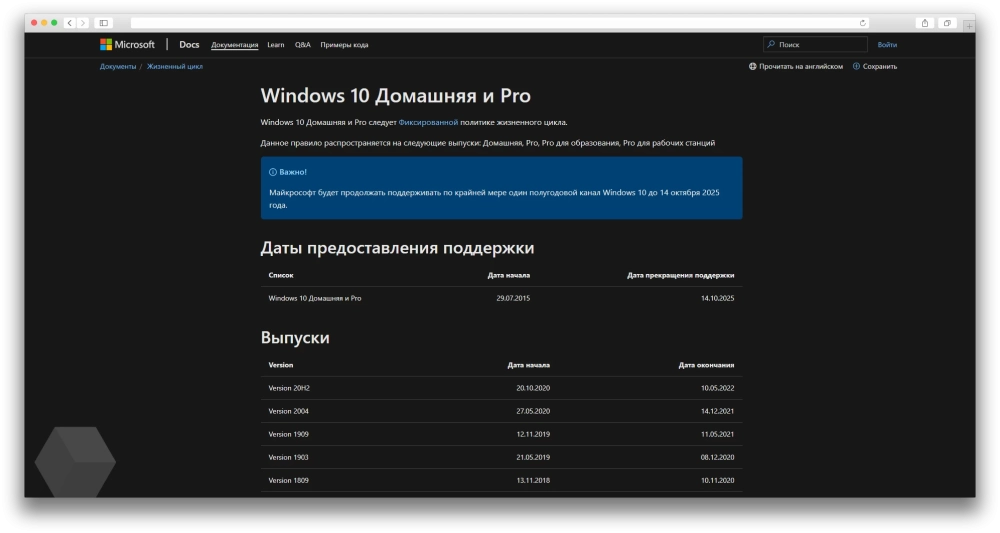Click the Войти sign-in link

coord(887,45)
